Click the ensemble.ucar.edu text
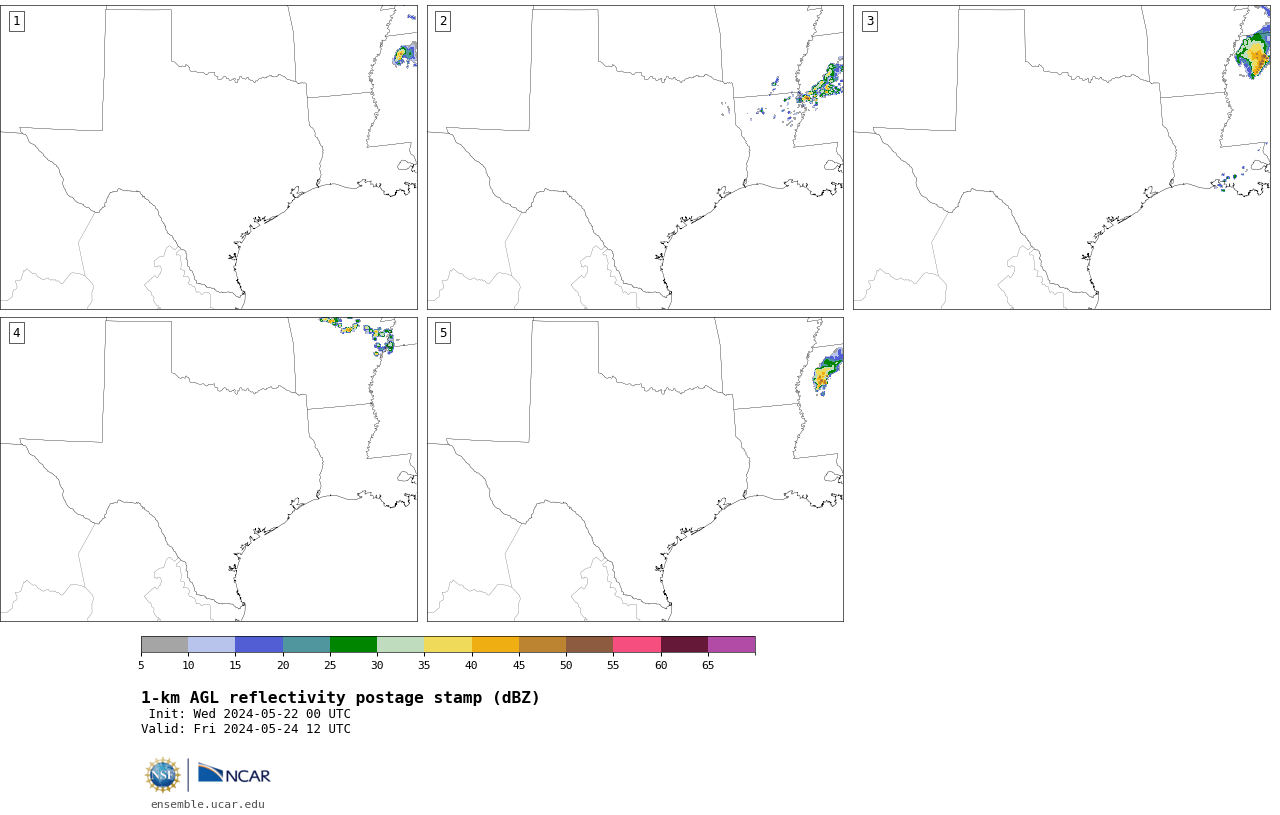The image size is (1280, 815). [208, 804]
